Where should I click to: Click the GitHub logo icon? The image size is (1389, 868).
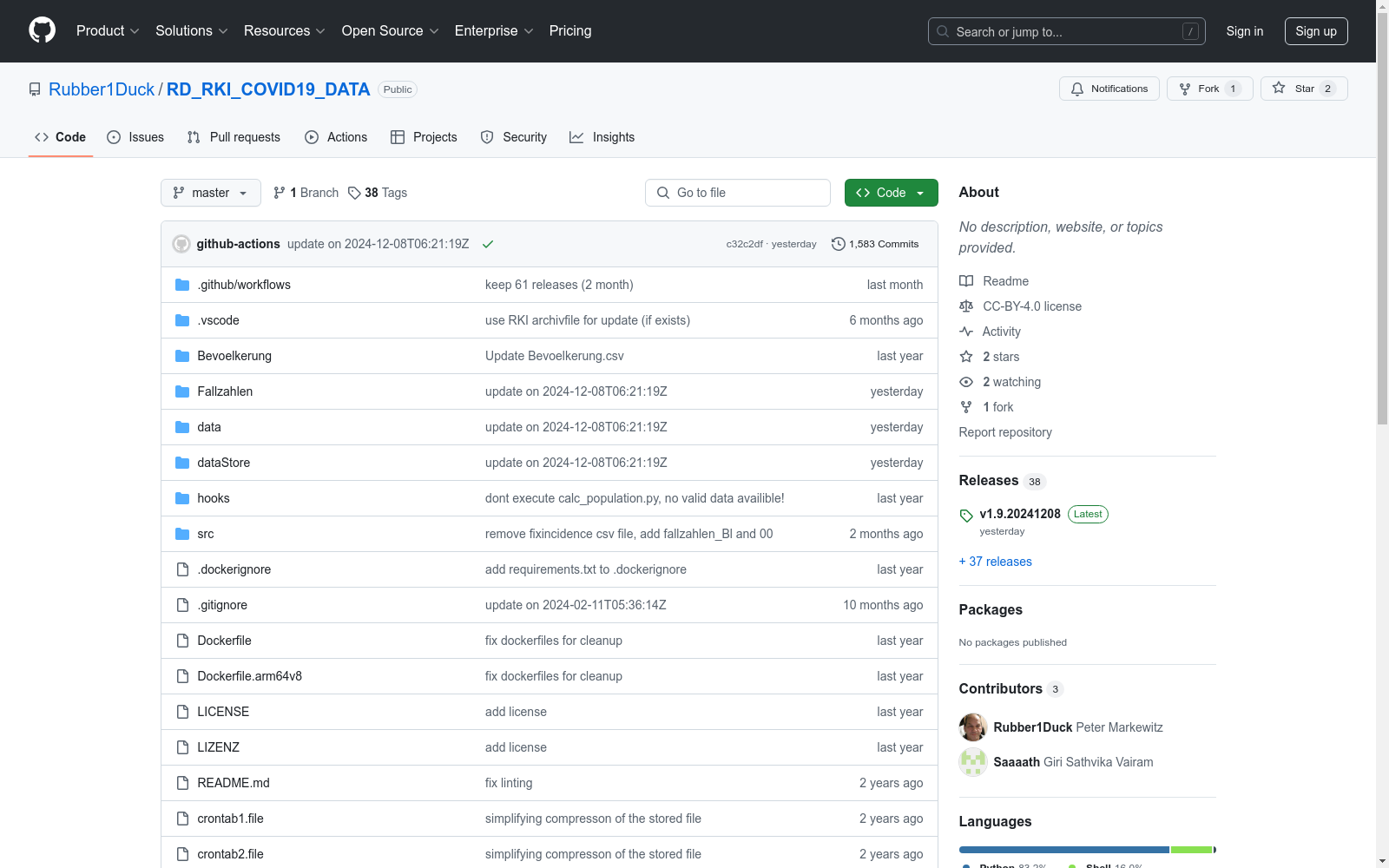(42, 30)
